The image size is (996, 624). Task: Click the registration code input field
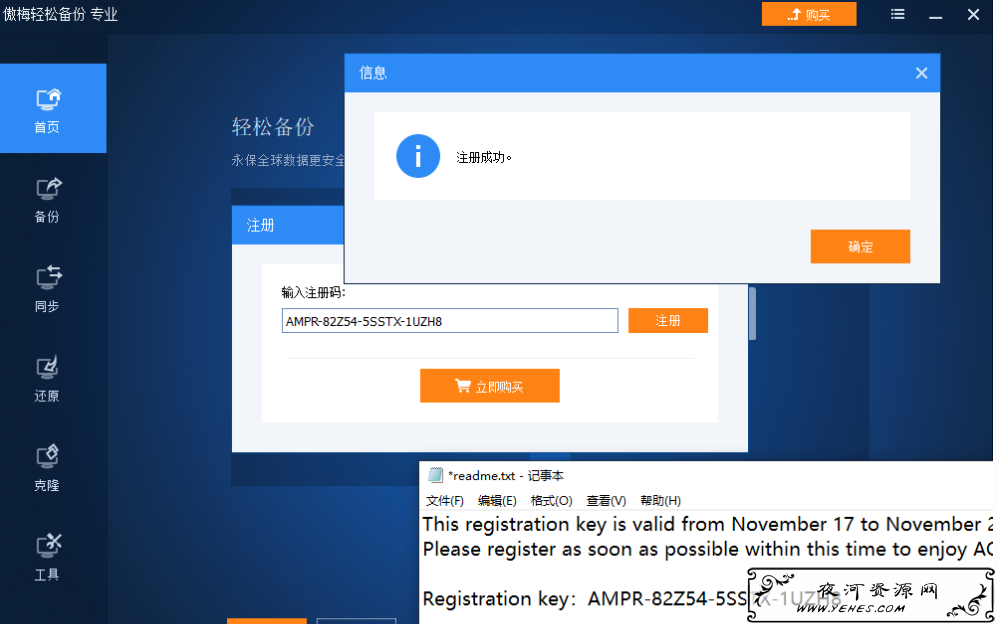450,321
